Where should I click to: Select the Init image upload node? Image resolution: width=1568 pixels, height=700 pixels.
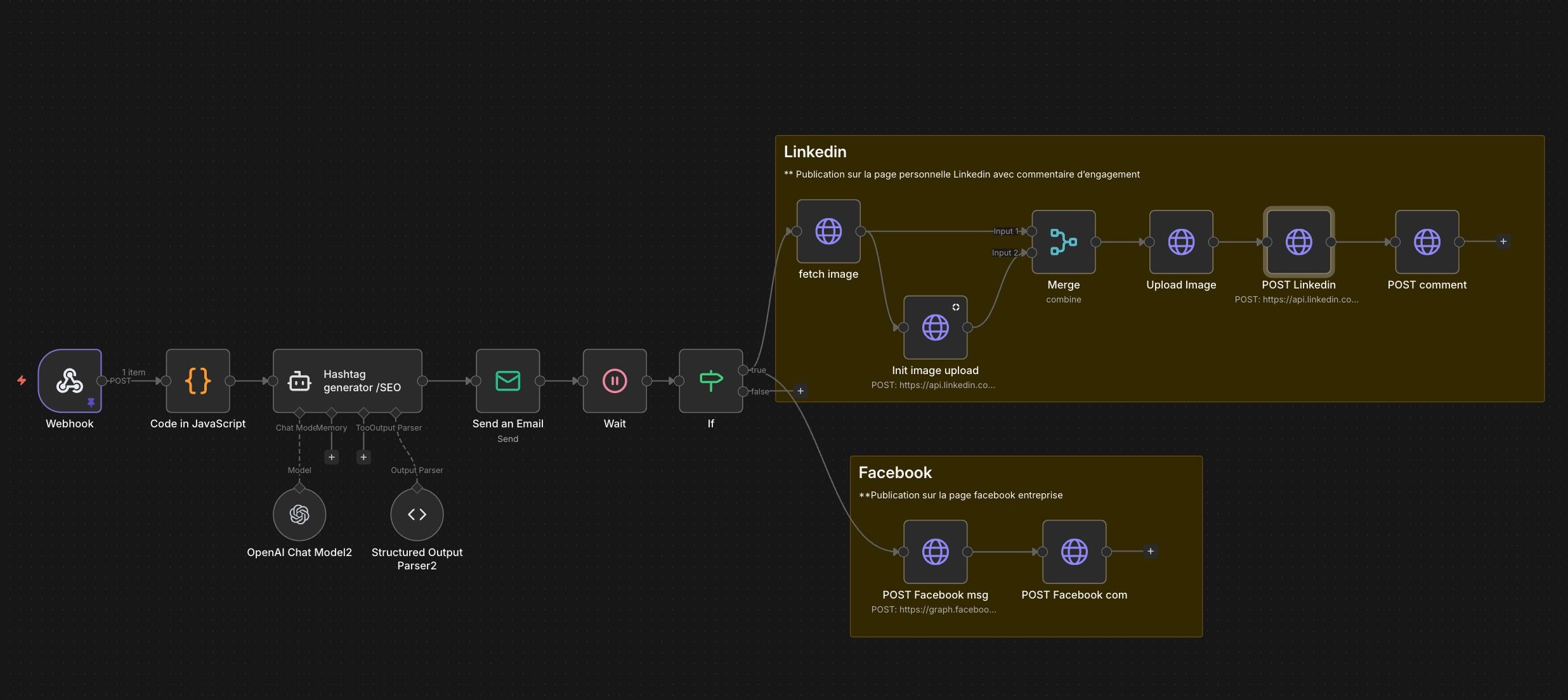(x=935, y=327)
